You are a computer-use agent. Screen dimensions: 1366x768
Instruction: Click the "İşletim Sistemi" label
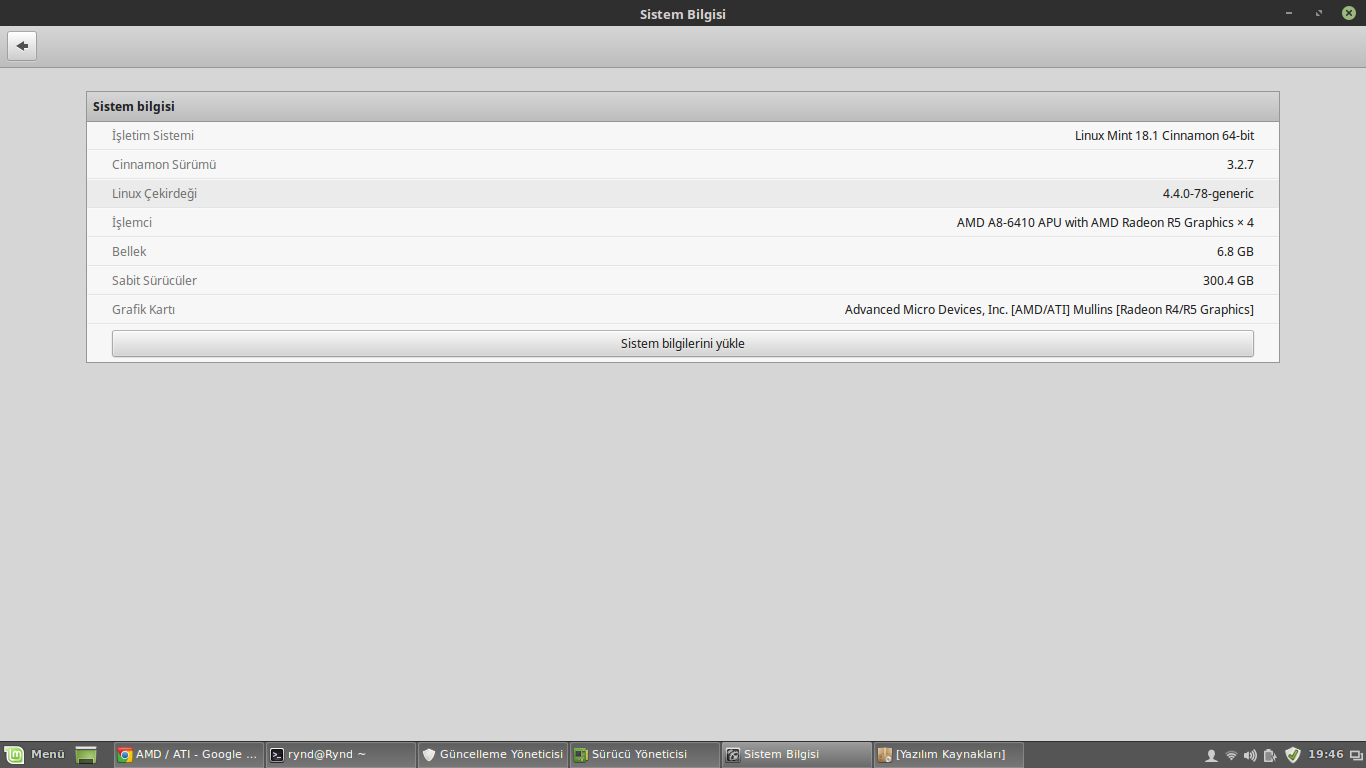point(153,136)
